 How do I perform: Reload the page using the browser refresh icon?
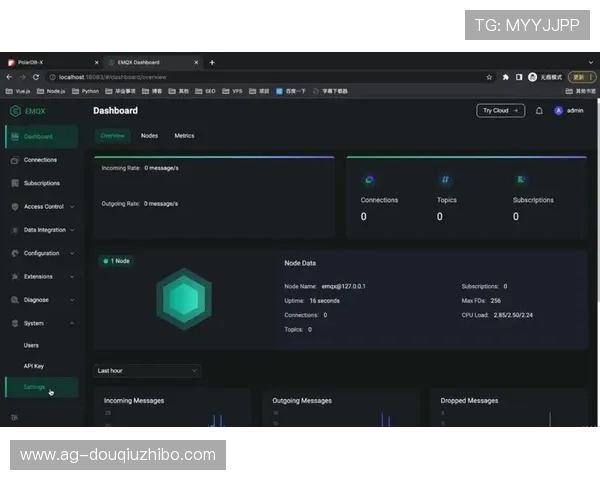tap(36, 77)
